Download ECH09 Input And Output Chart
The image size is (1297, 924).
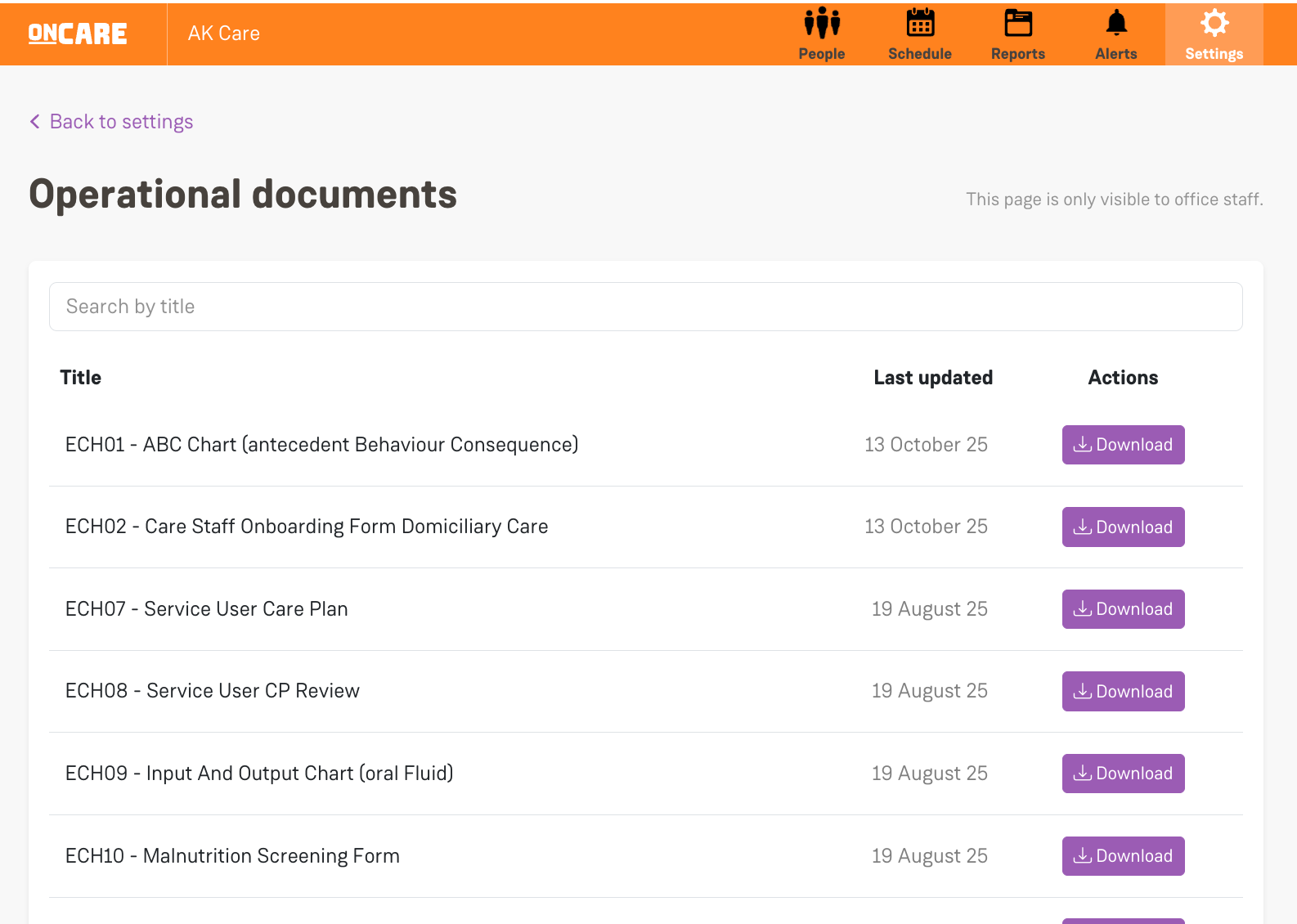click(x=1123, y=774)
